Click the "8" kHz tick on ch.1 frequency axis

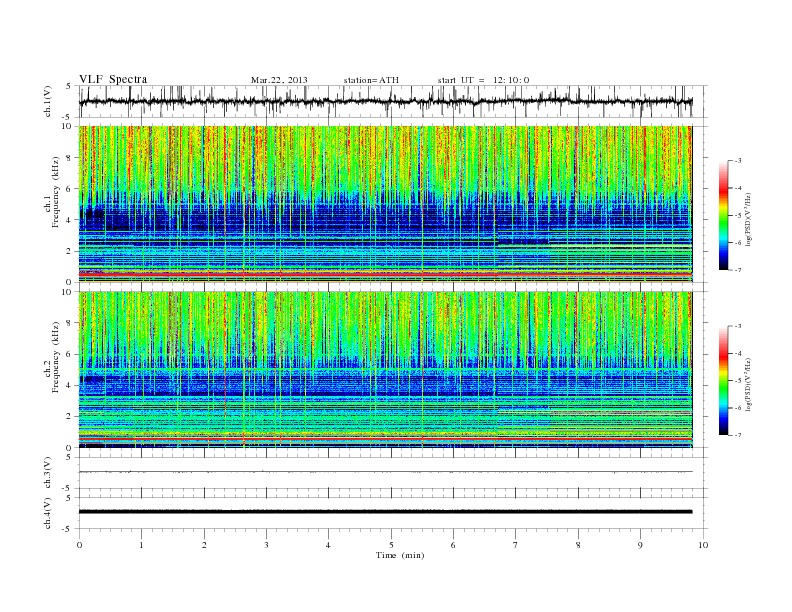pos(70,158)
